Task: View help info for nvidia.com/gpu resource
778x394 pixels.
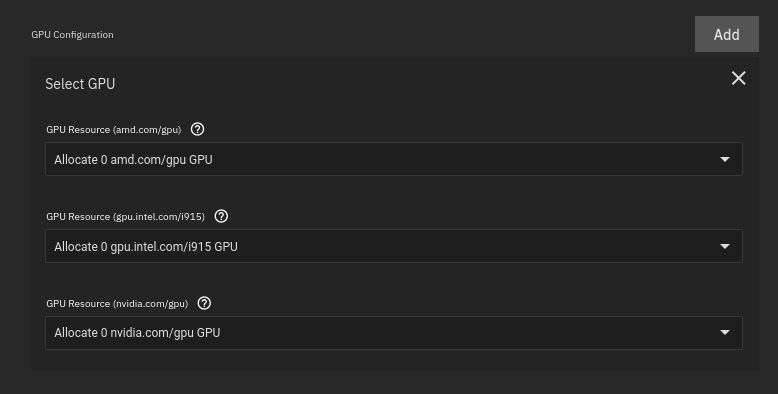Action: (x=204, y=303)
